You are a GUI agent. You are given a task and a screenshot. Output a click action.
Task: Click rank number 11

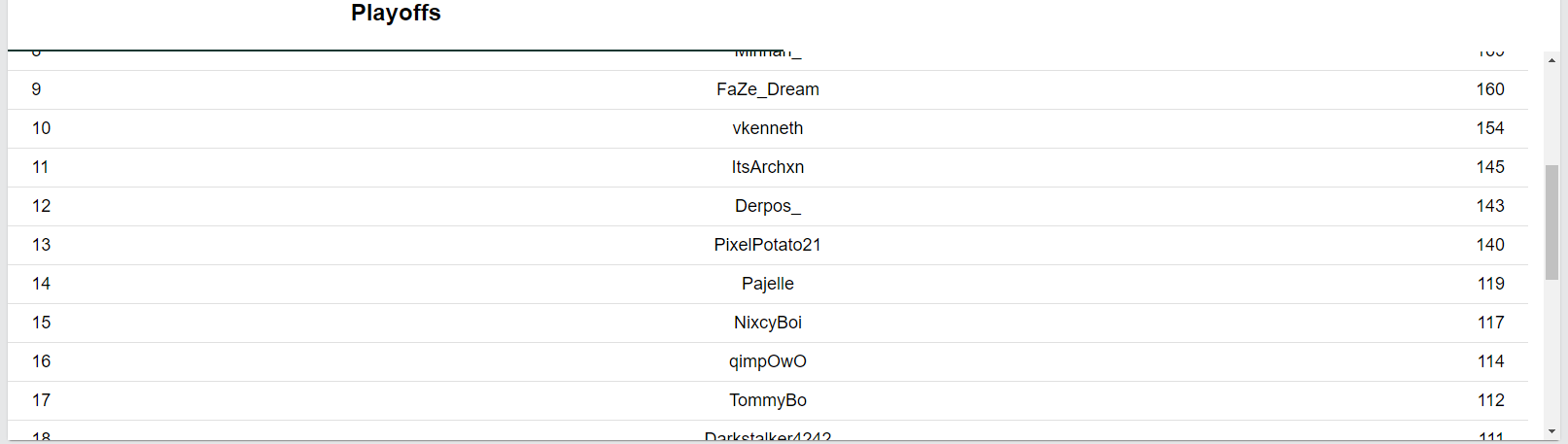pos(41,167)
